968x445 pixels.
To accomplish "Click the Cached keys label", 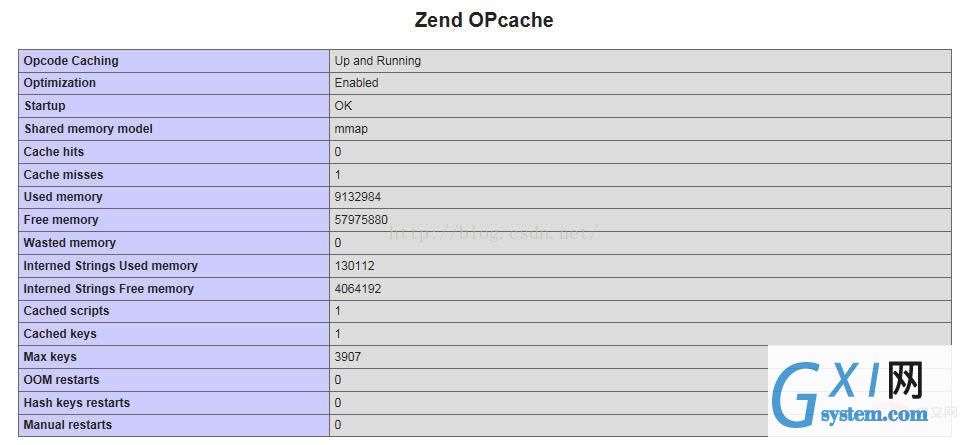I will tap(60, 334).
